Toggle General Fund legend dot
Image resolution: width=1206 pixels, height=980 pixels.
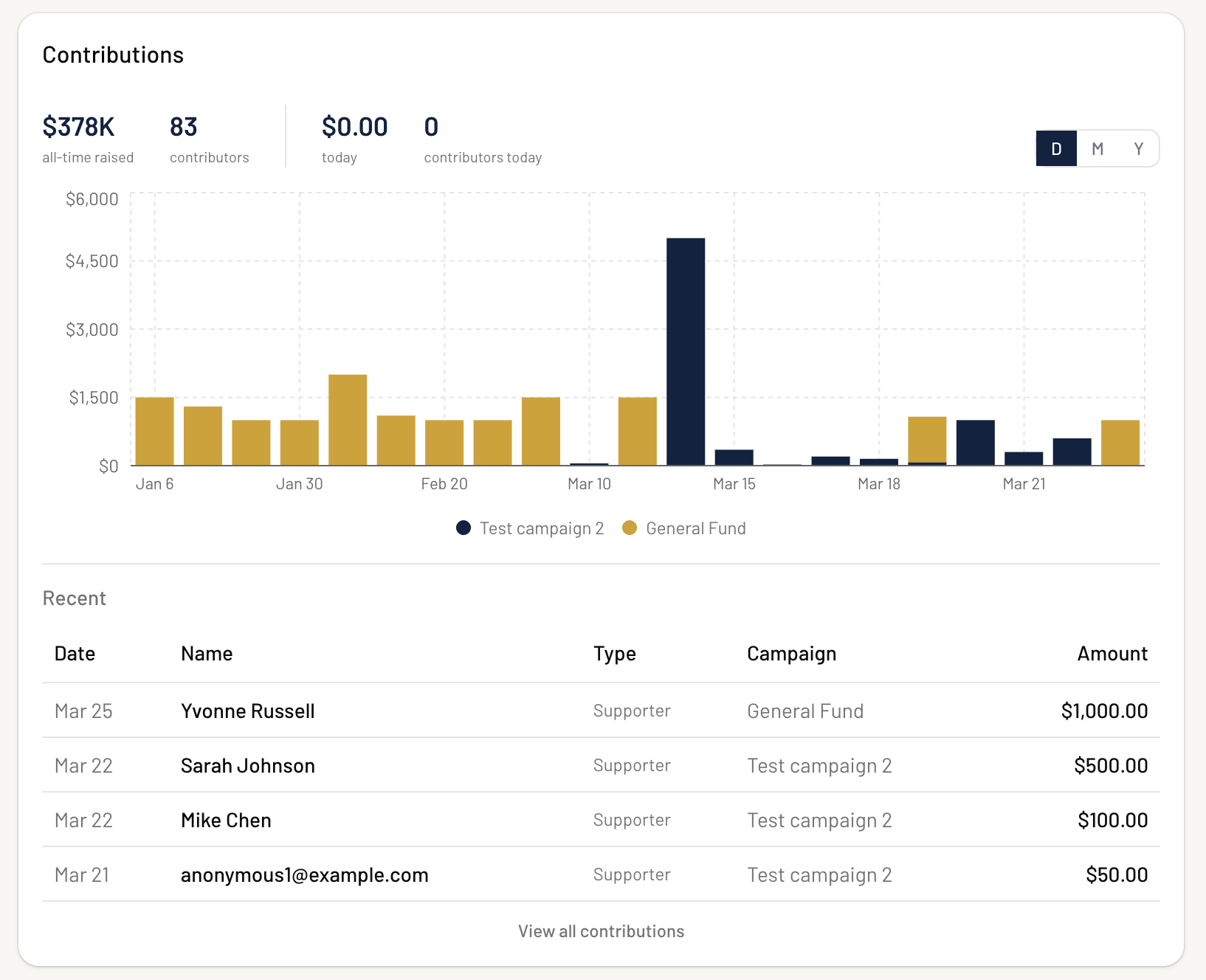point(630,528)
